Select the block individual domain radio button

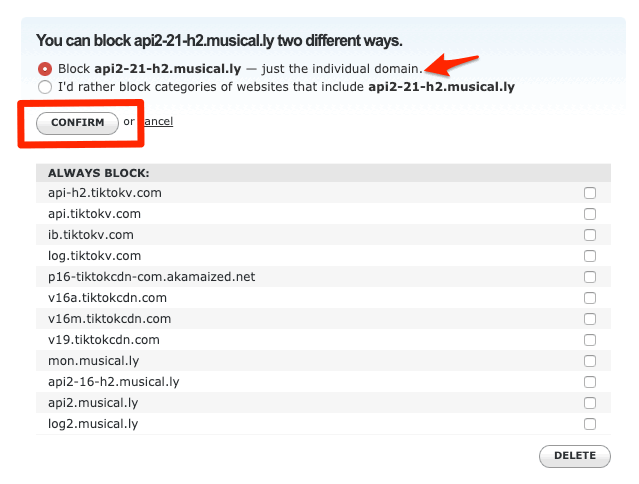[x=44, y=69]
